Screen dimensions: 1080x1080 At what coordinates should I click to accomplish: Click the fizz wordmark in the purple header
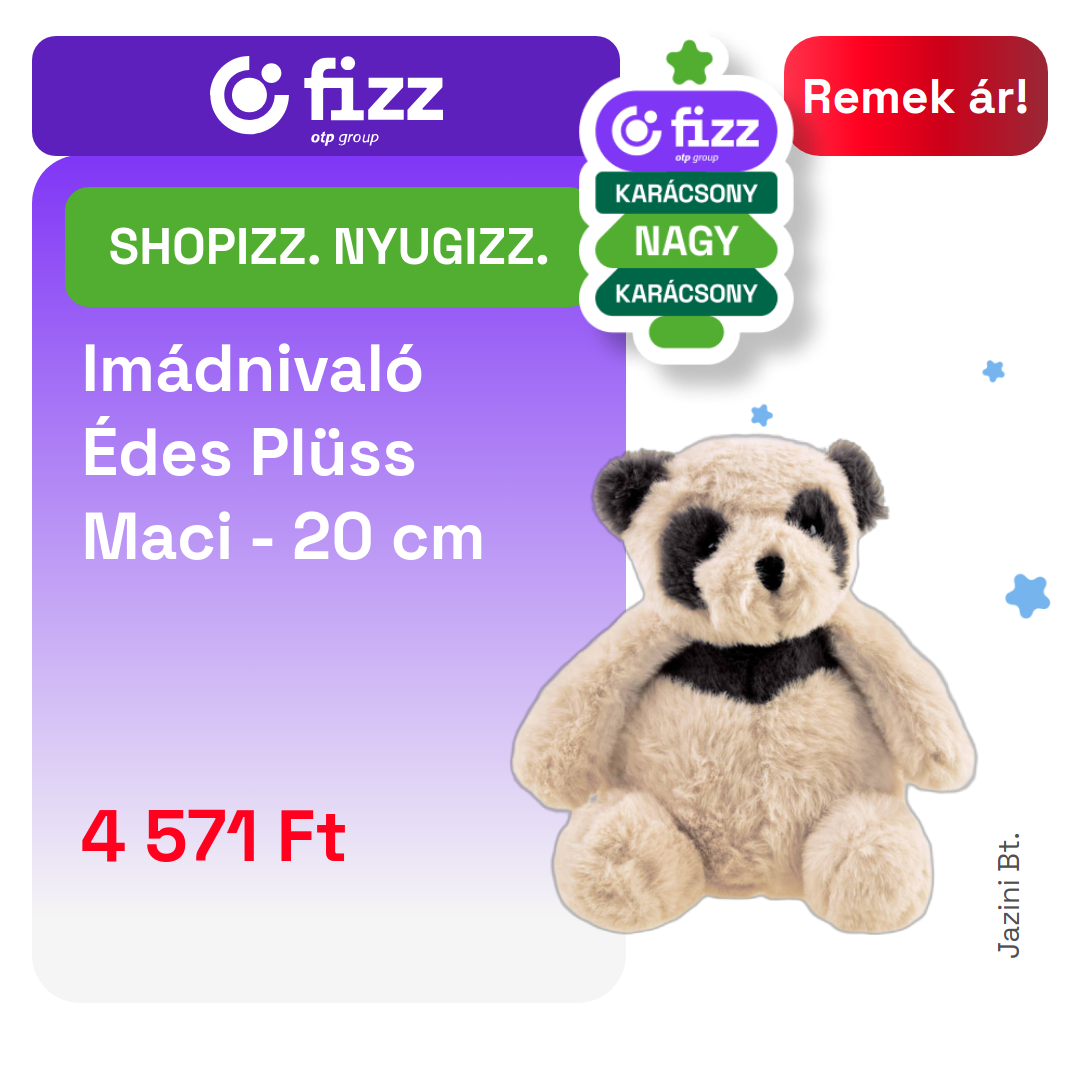coord(373,90)
